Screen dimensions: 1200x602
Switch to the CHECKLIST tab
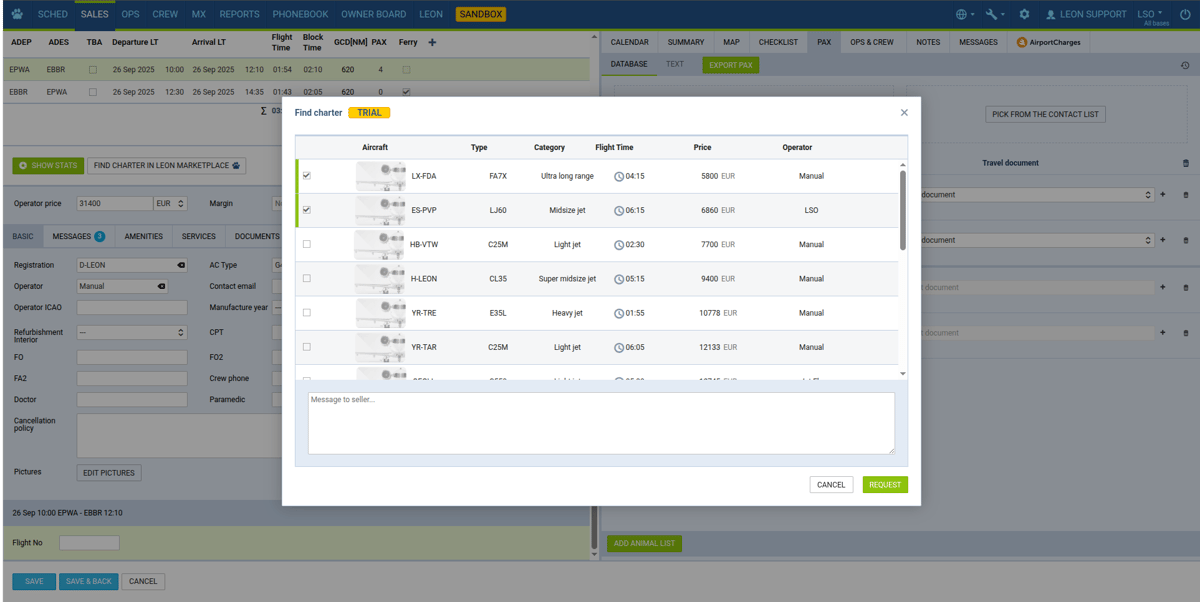tap(778, 42)
